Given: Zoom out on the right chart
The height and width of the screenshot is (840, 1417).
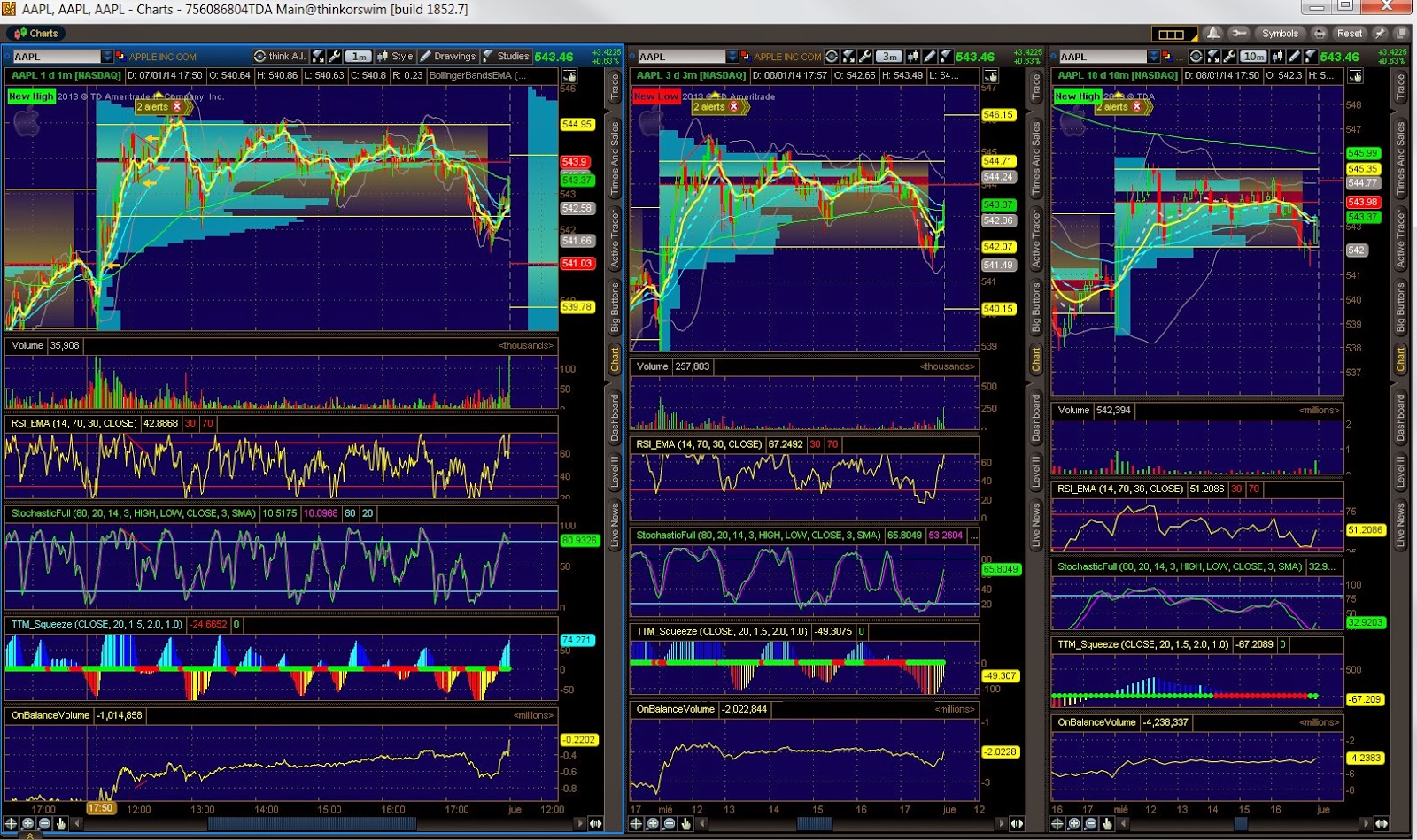Looking at the screenshot, I should click(1090, 823).
